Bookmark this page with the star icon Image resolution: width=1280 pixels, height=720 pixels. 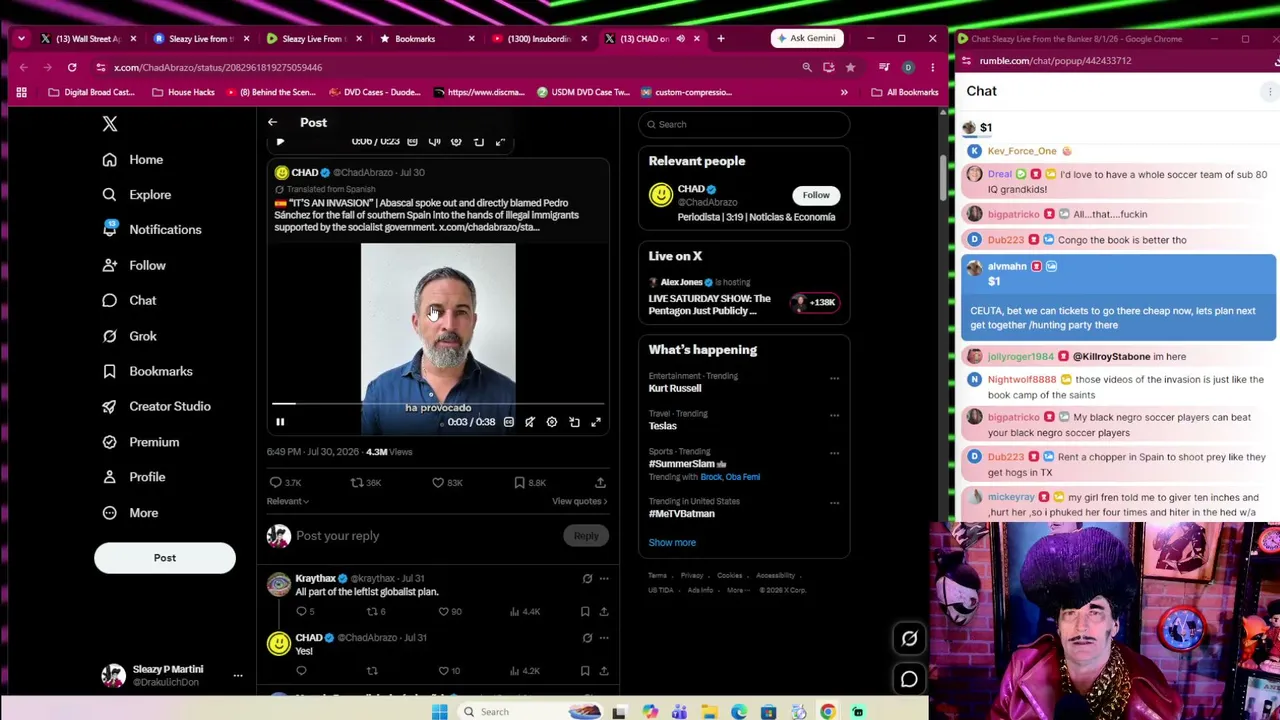click(850, 67)
